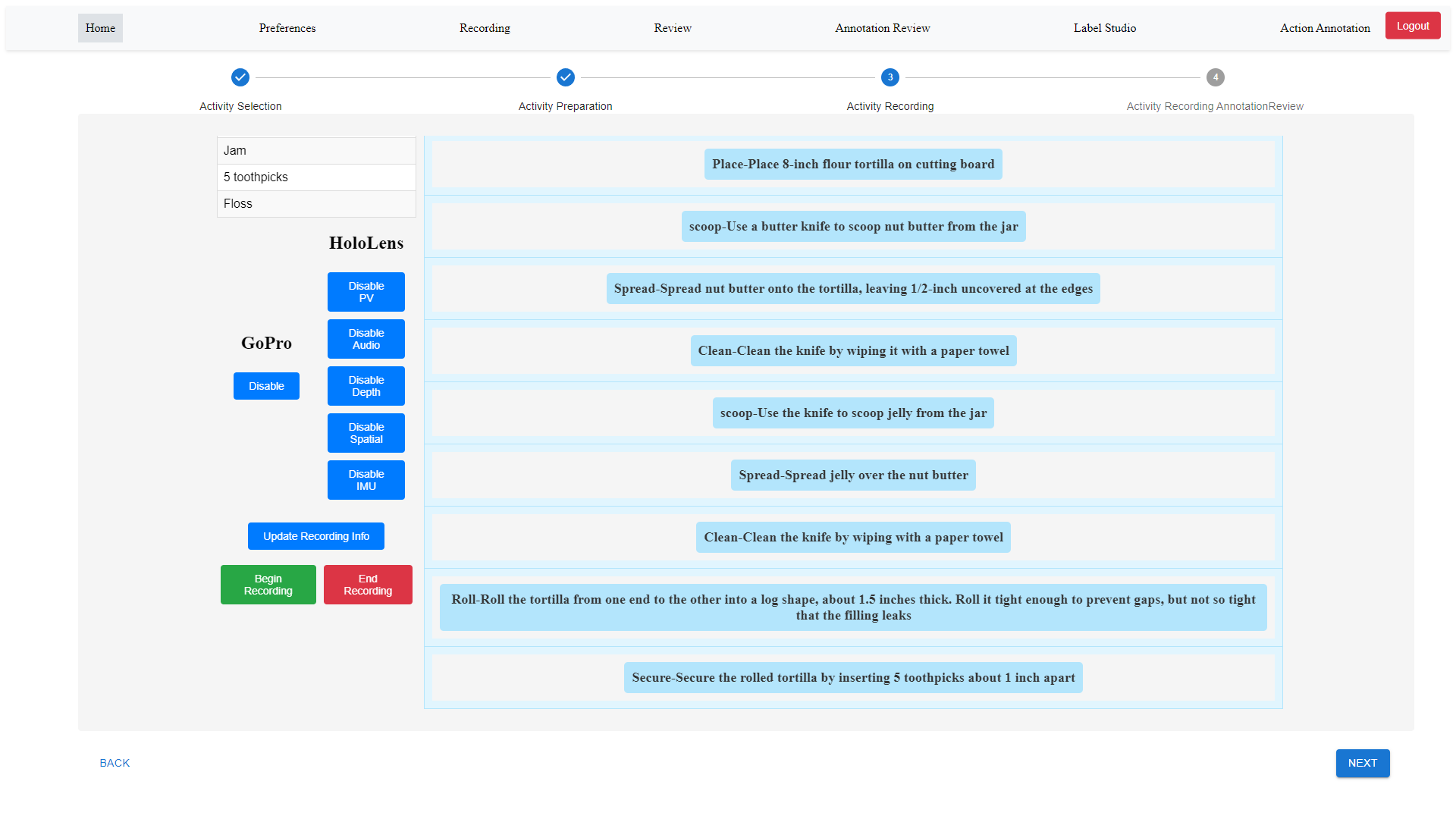This screenshot has width=1456, height=819.
Task: Disable the GoPro camera
Action: pyautogui.click(x=266, y=386)
